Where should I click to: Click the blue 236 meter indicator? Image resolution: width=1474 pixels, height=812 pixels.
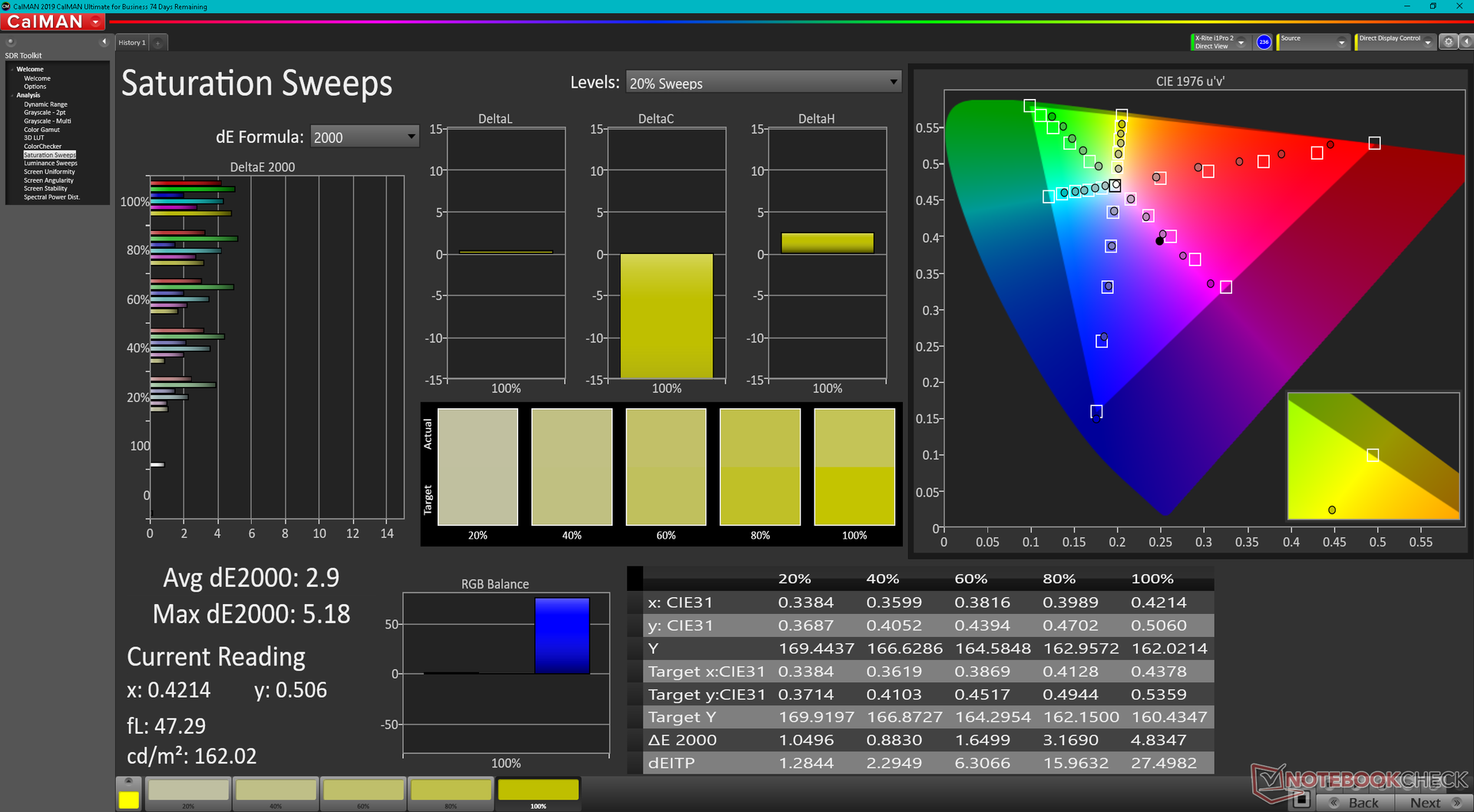tap(1264, 42)
